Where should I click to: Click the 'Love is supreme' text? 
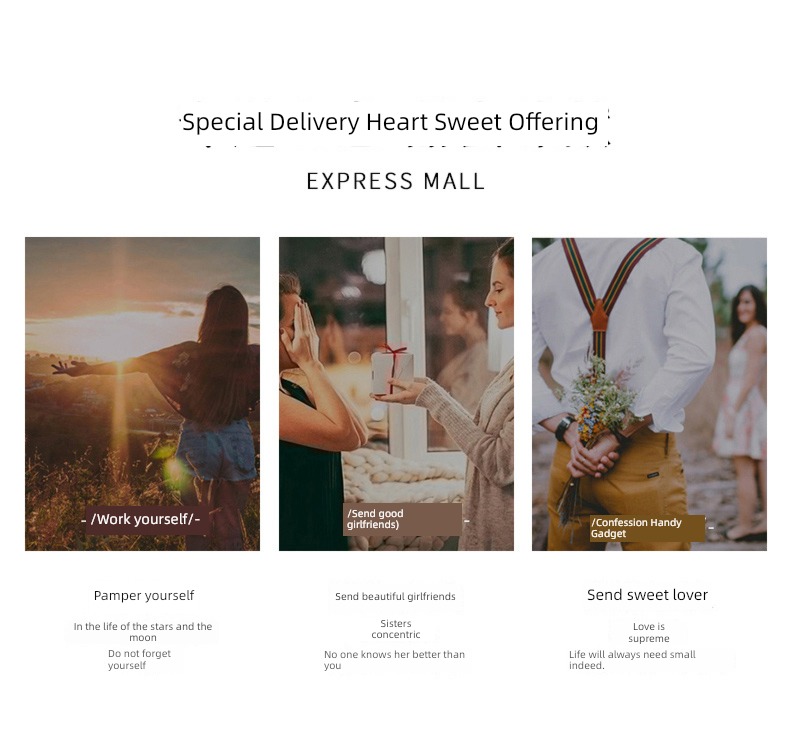pyautogui.click(x=649, y=632)
